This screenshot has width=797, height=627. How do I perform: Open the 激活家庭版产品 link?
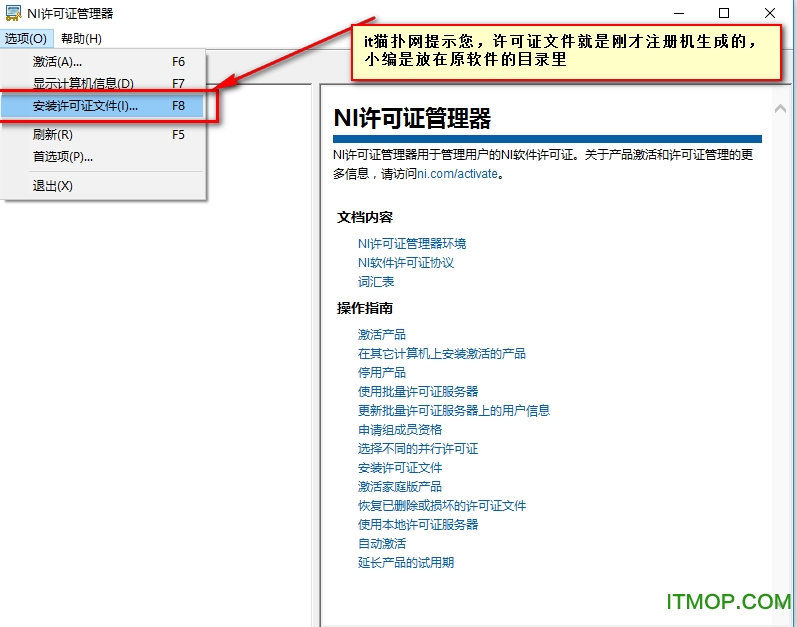point(400,487)
